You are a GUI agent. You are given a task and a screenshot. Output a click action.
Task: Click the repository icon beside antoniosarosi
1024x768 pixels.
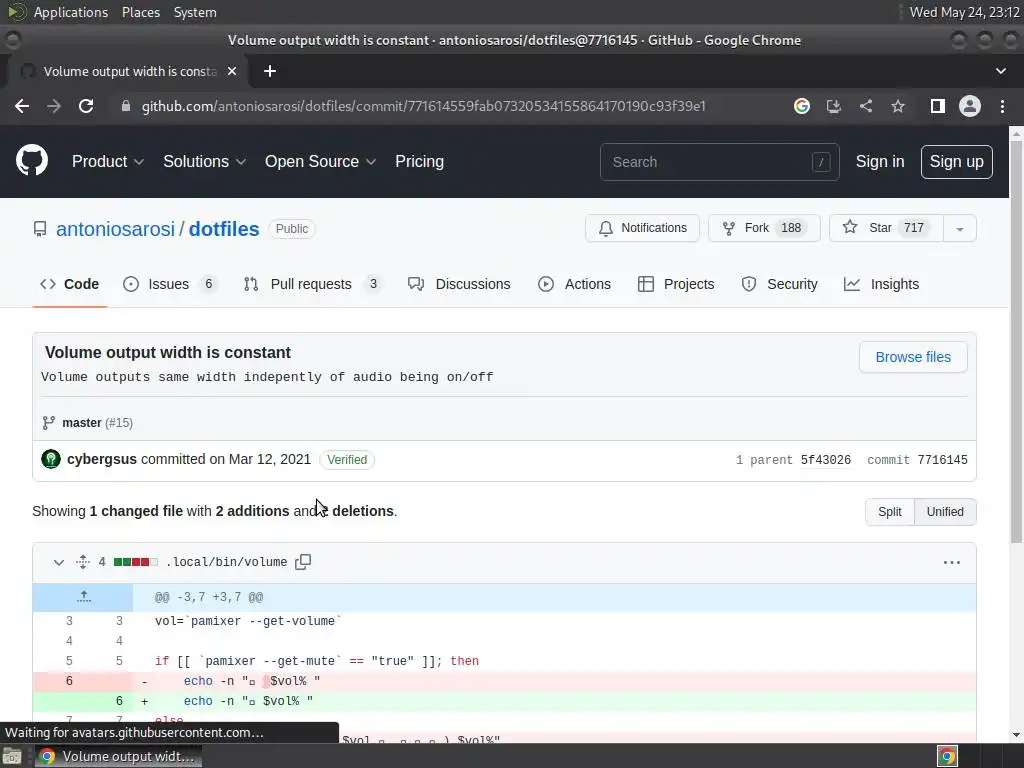coord(40,229)
